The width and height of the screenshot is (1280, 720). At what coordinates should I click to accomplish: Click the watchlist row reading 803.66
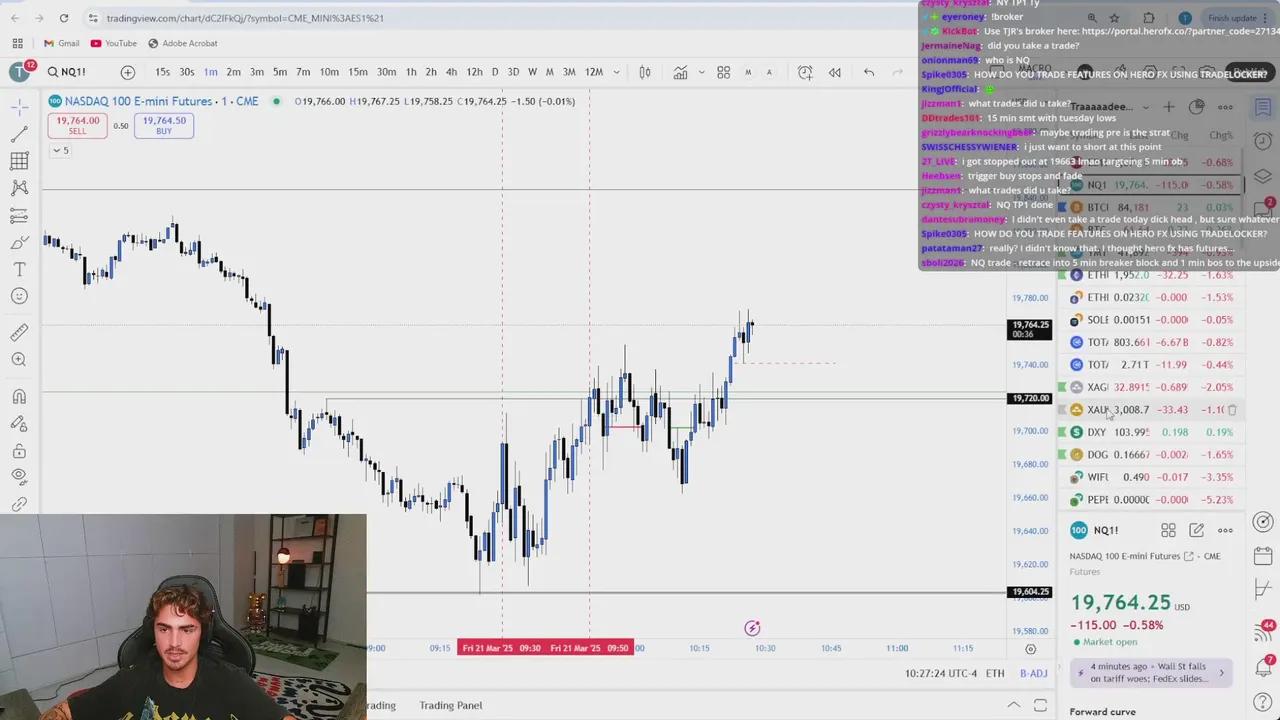tap(1154, 342)
